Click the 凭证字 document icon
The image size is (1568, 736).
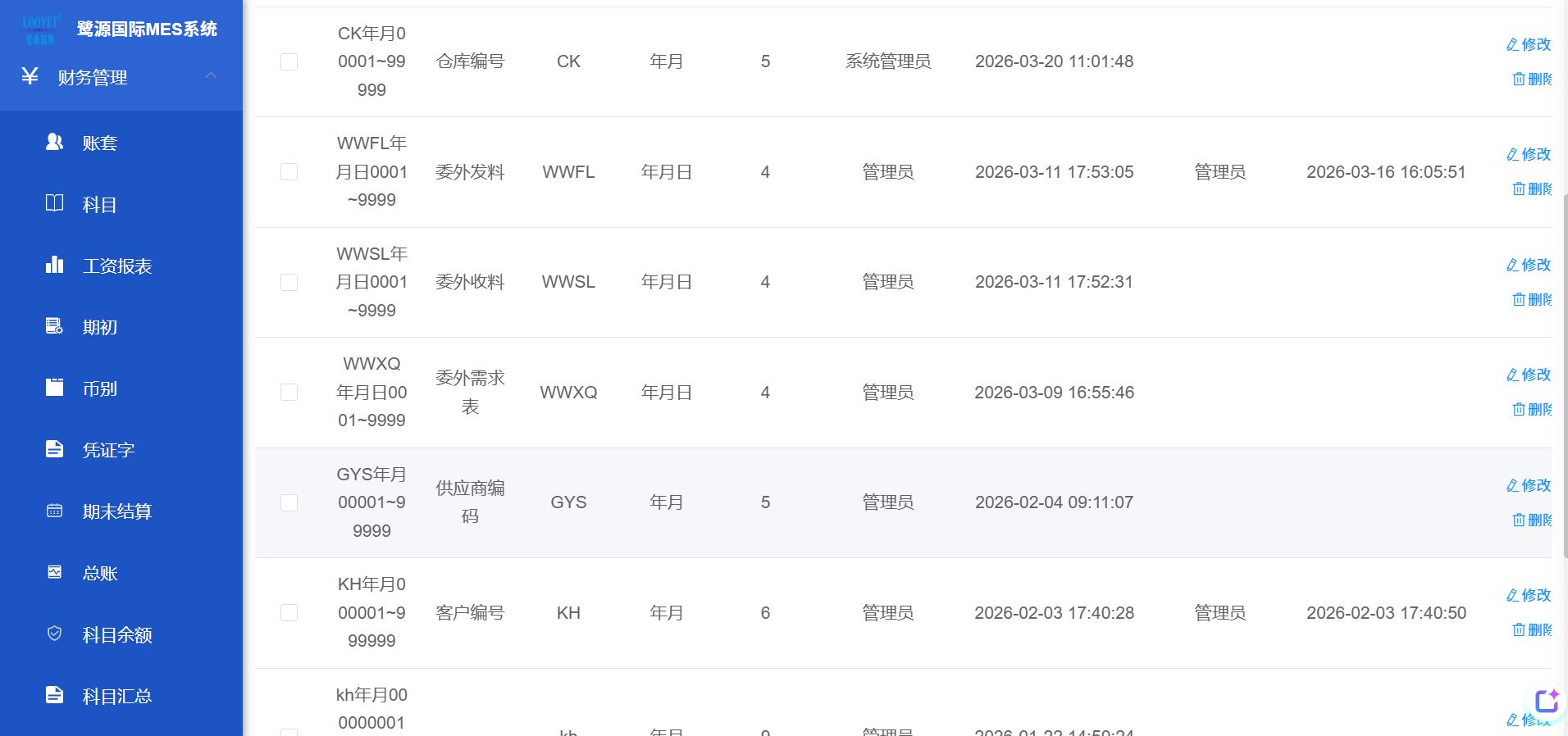pos(54,450)
